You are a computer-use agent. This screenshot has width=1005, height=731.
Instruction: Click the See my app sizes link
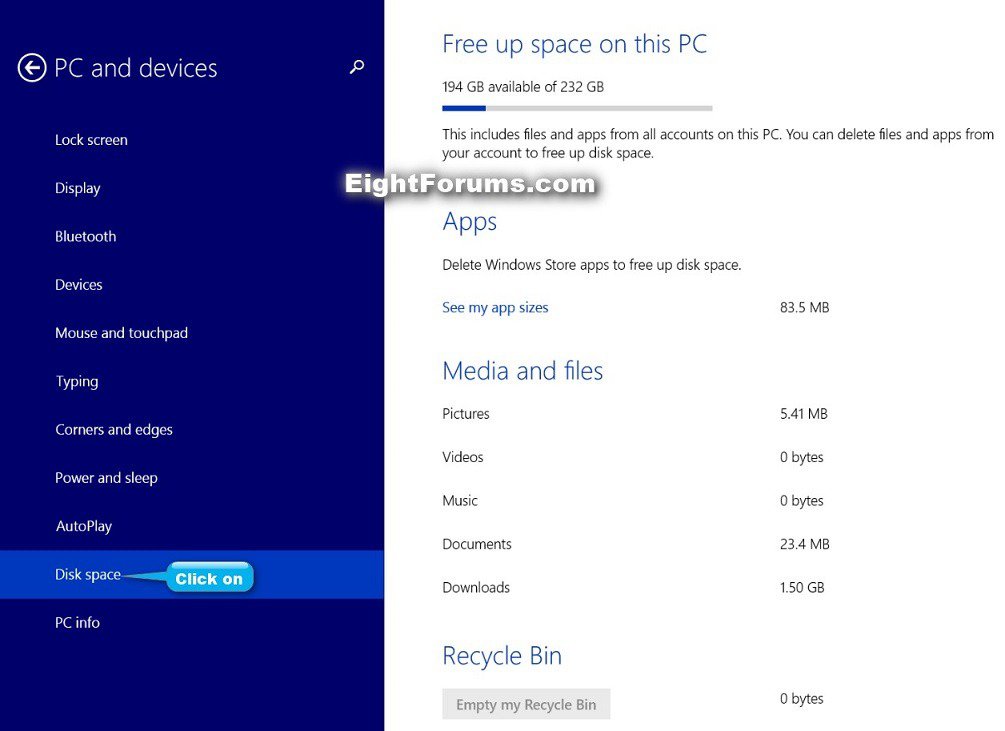tap(495, 308)
